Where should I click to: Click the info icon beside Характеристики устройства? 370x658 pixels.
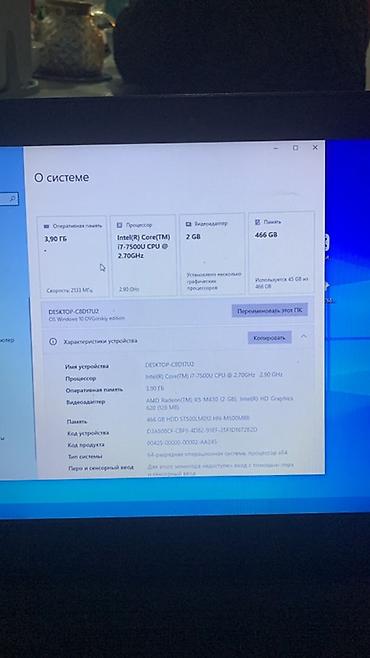click(53, 342)
